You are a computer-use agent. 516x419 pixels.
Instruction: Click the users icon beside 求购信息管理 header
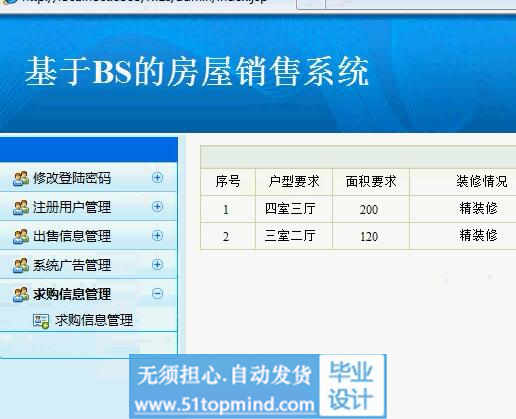[x=21, y=294]
